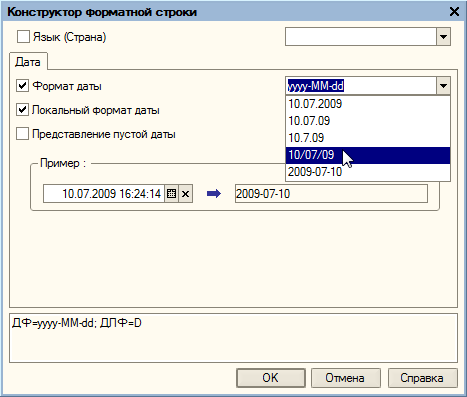467x397 pixels.
Task: Click the yyyy-MM-dd format input field
Action: 361,86
